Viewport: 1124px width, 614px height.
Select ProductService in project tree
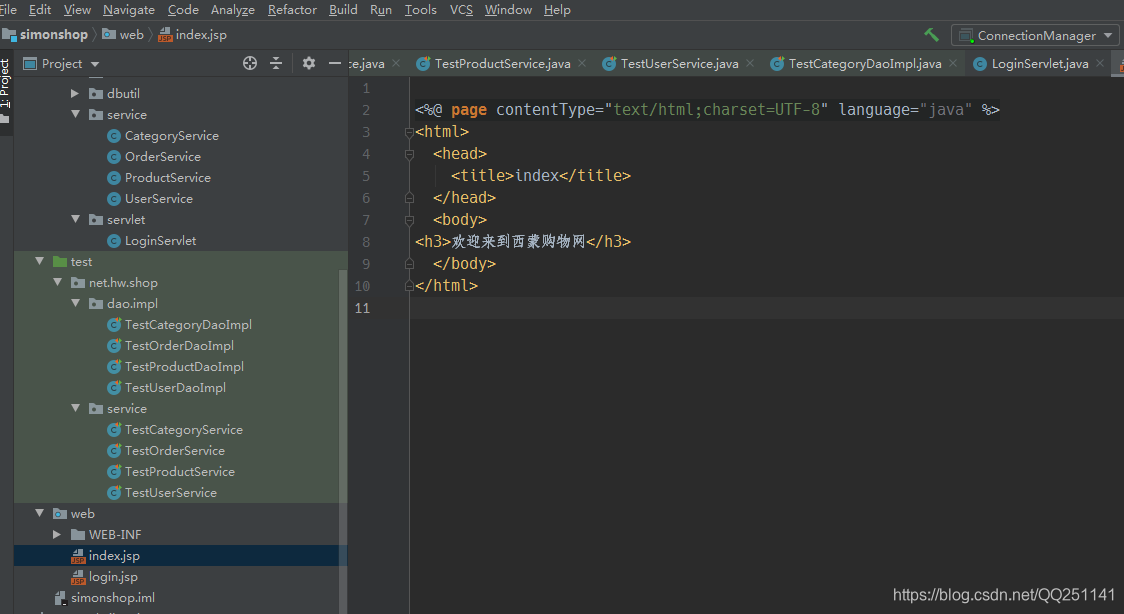click(168, 178)
